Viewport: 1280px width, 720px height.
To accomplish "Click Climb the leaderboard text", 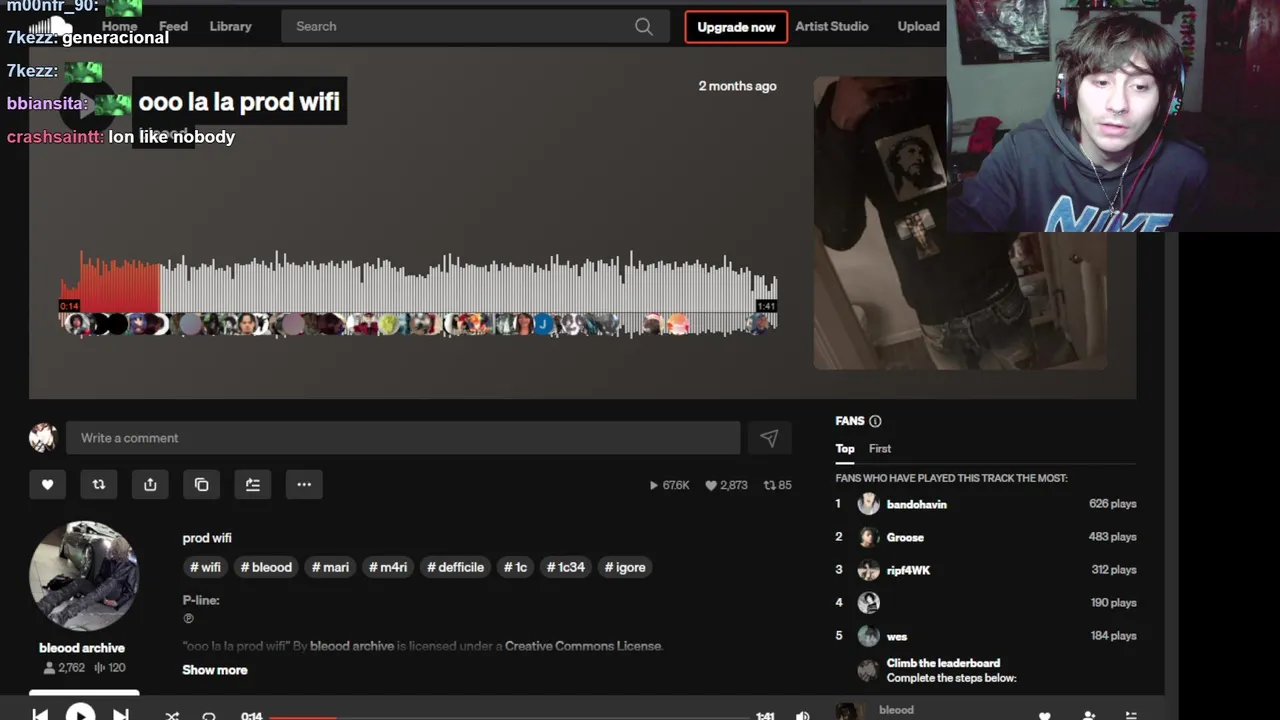I will coord(943,663).
